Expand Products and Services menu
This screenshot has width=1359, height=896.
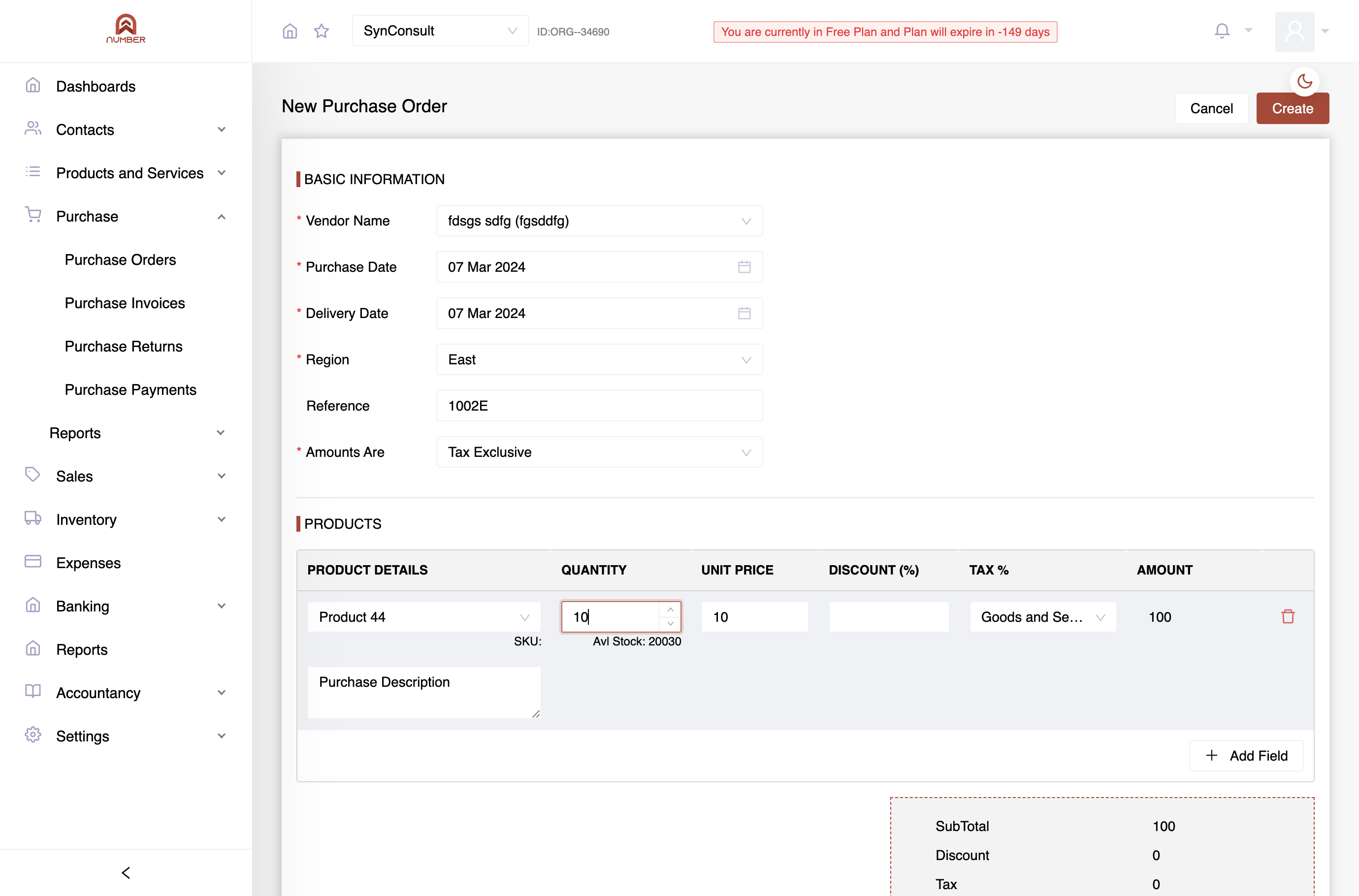tap(126, 173)
